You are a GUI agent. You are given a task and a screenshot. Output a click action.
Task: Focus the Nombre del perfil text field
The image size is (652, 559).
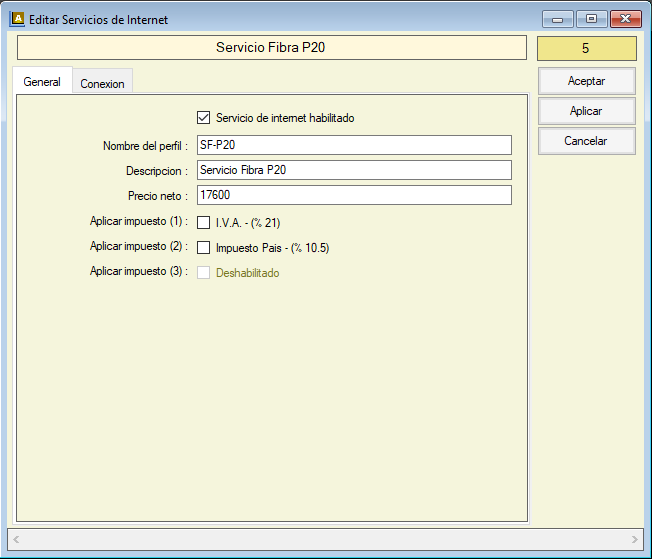(x=354, y=145)
